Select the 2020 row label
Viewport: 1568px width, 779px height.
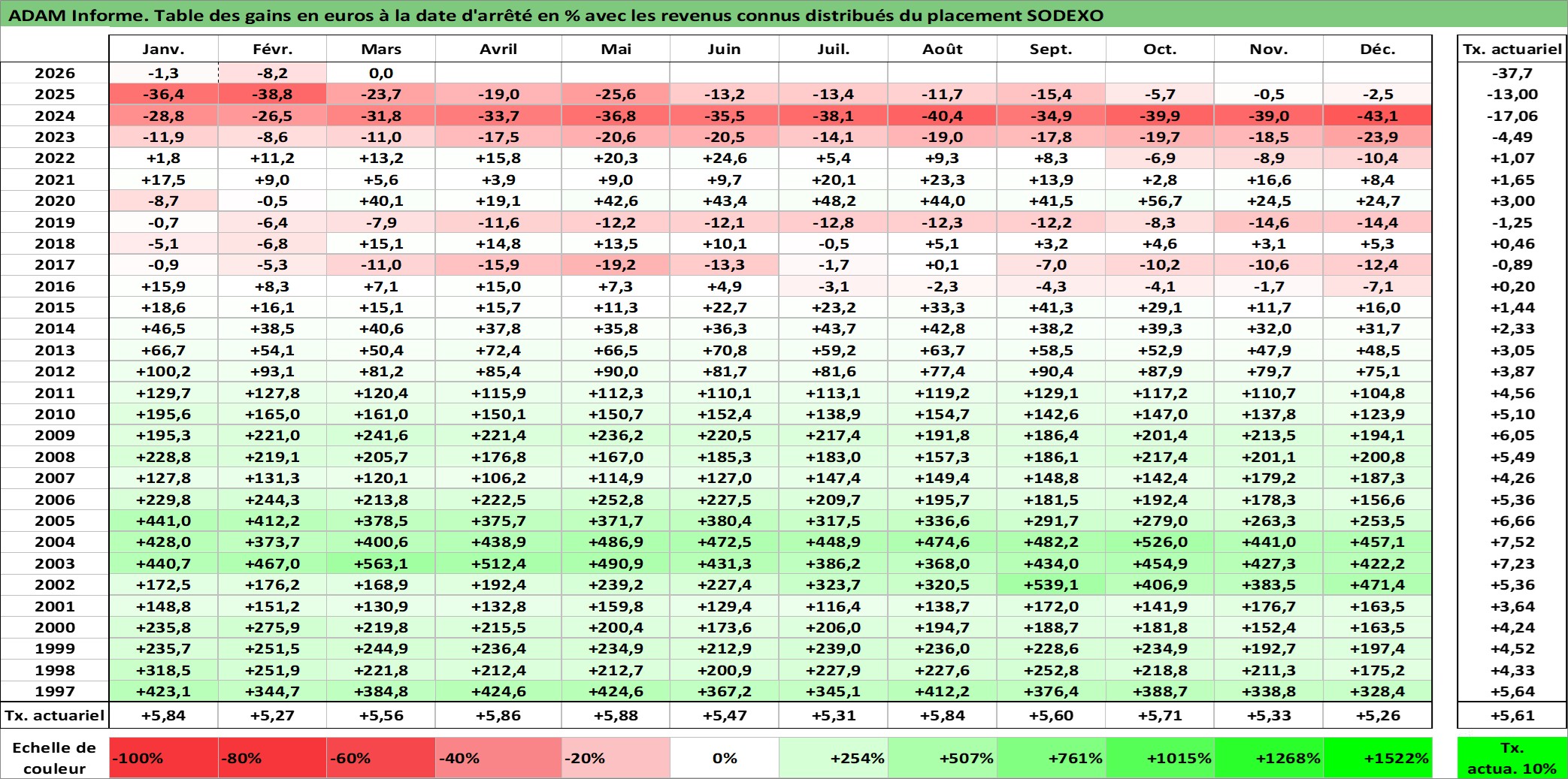click(x=55, y=201)
